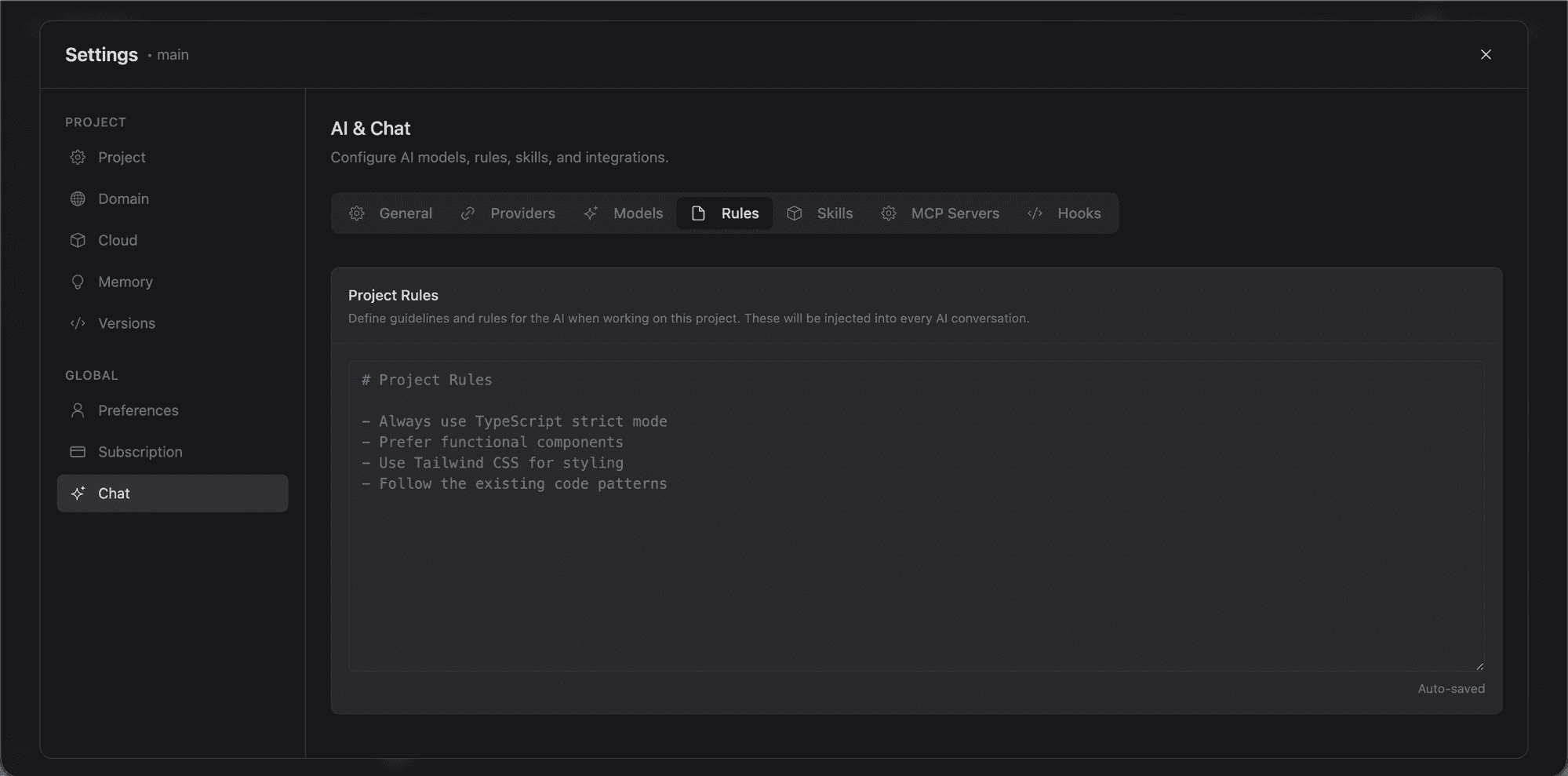Open the Providers tab

[x=508, y=213]
